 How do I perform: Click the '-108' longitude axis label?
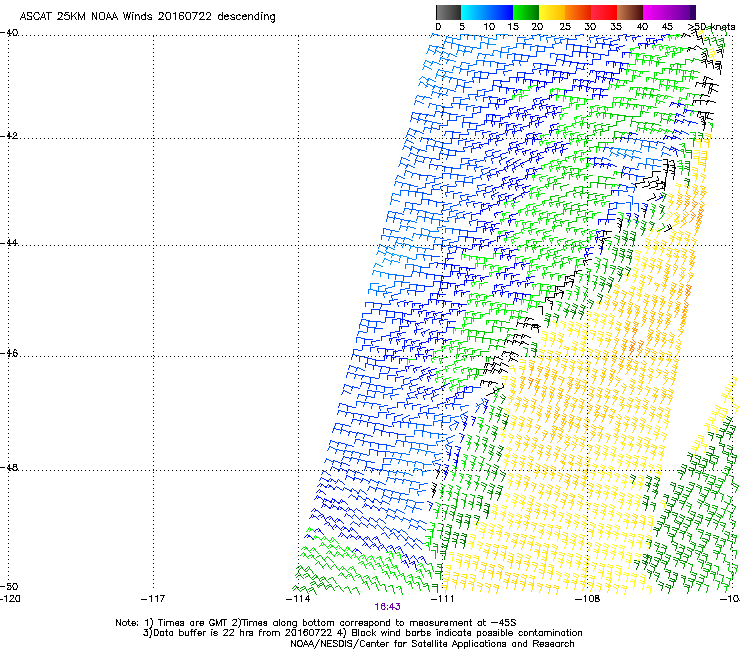pyautogui.click(x=588, y=599)
